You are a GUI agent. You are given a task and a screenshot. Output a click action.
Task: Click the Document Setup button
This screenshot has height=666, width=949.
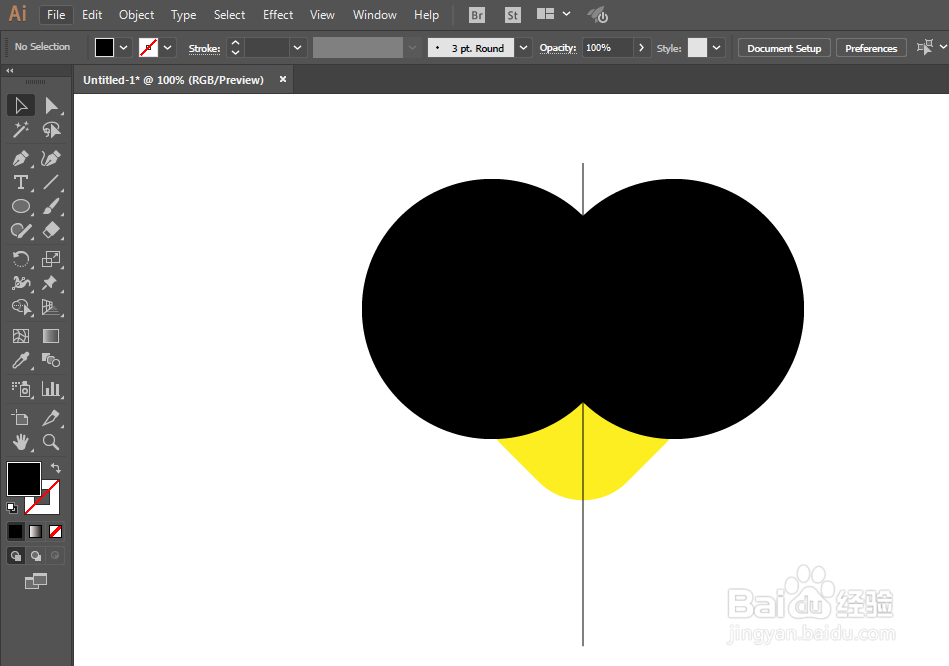(x=784, y=48)
